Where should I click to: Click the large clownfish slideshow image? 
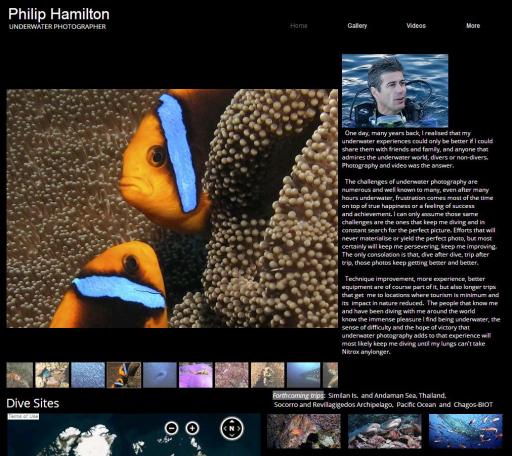click(x=172, y=208)
